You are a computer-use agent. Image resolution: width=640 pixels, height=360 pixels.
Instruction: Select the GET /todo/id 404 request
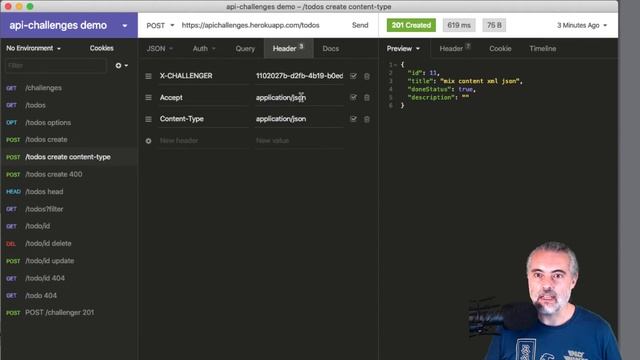point(69,278)
